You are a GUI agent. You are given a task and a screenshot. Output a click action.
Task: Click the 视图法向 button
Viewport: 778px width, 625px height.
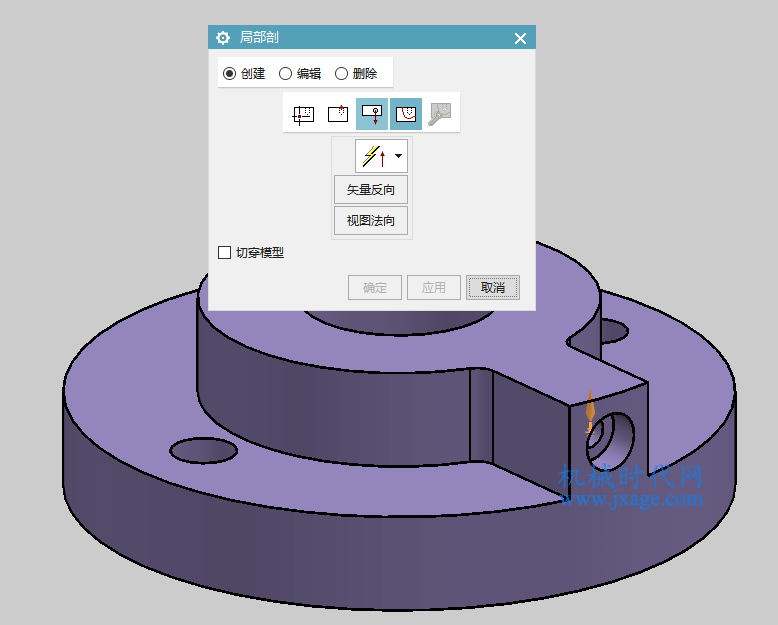(371, 221)
